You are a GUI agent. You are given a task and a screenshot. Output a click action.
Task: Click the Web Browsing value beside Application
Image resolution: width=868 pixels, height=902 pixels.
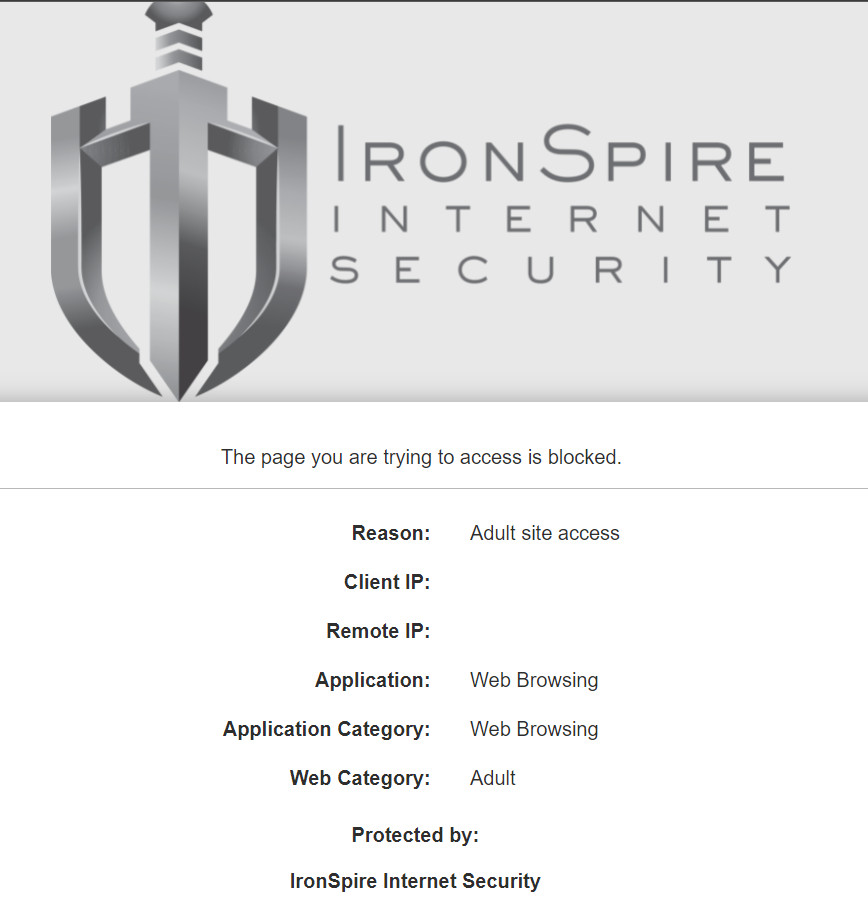click(x=534, y=681)
